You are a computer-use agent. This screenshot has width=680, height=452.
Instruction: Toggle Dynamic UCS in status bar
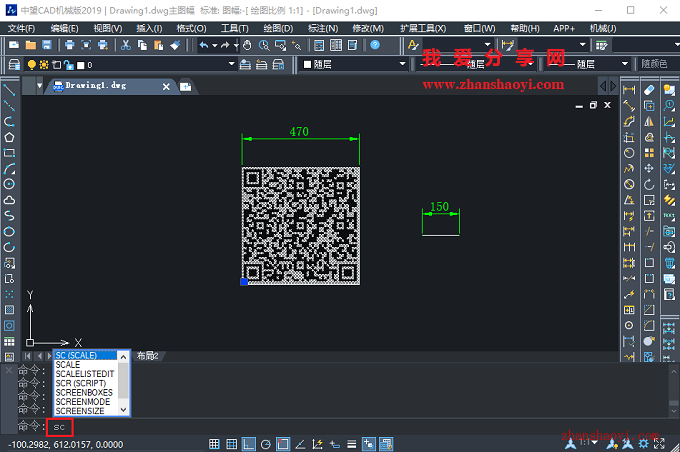[x=317, y=444]
